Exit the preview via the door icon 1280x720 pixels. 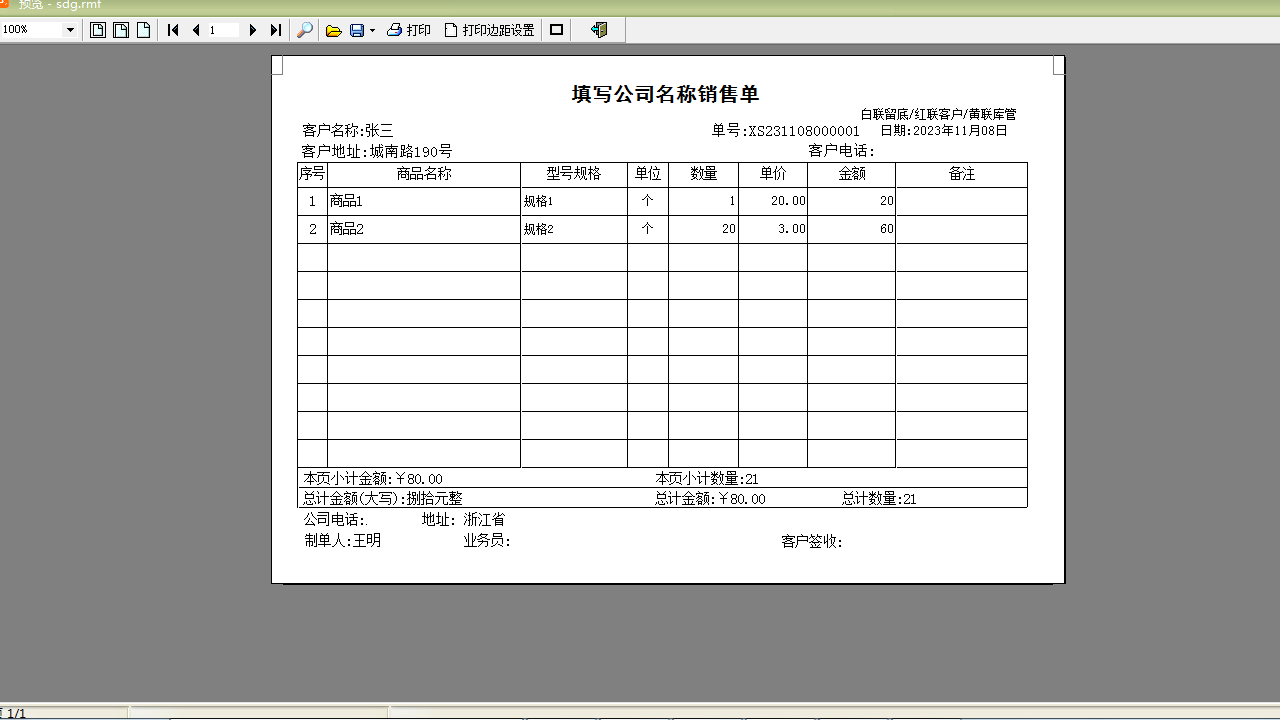pyautogui.click(x=600, y=30)
